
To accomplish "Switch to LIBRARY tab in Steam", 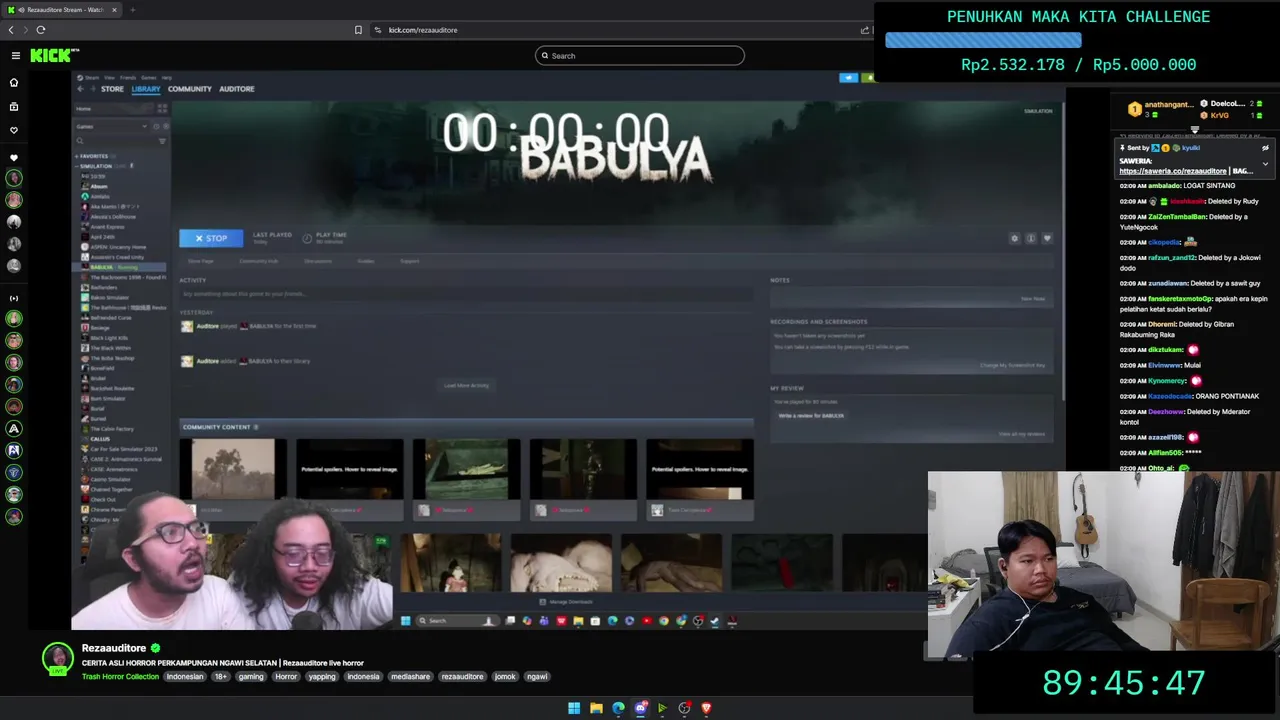I will (x=145, y=89).
